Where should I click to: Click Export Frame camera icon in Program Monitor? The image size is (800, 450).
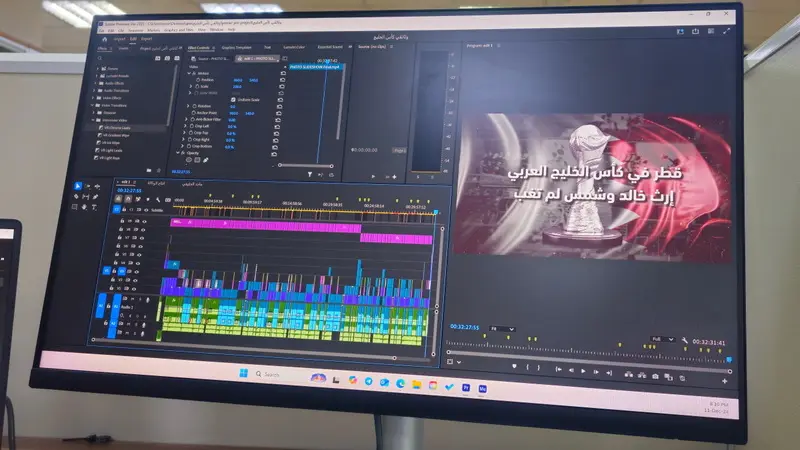pos(655,375)
